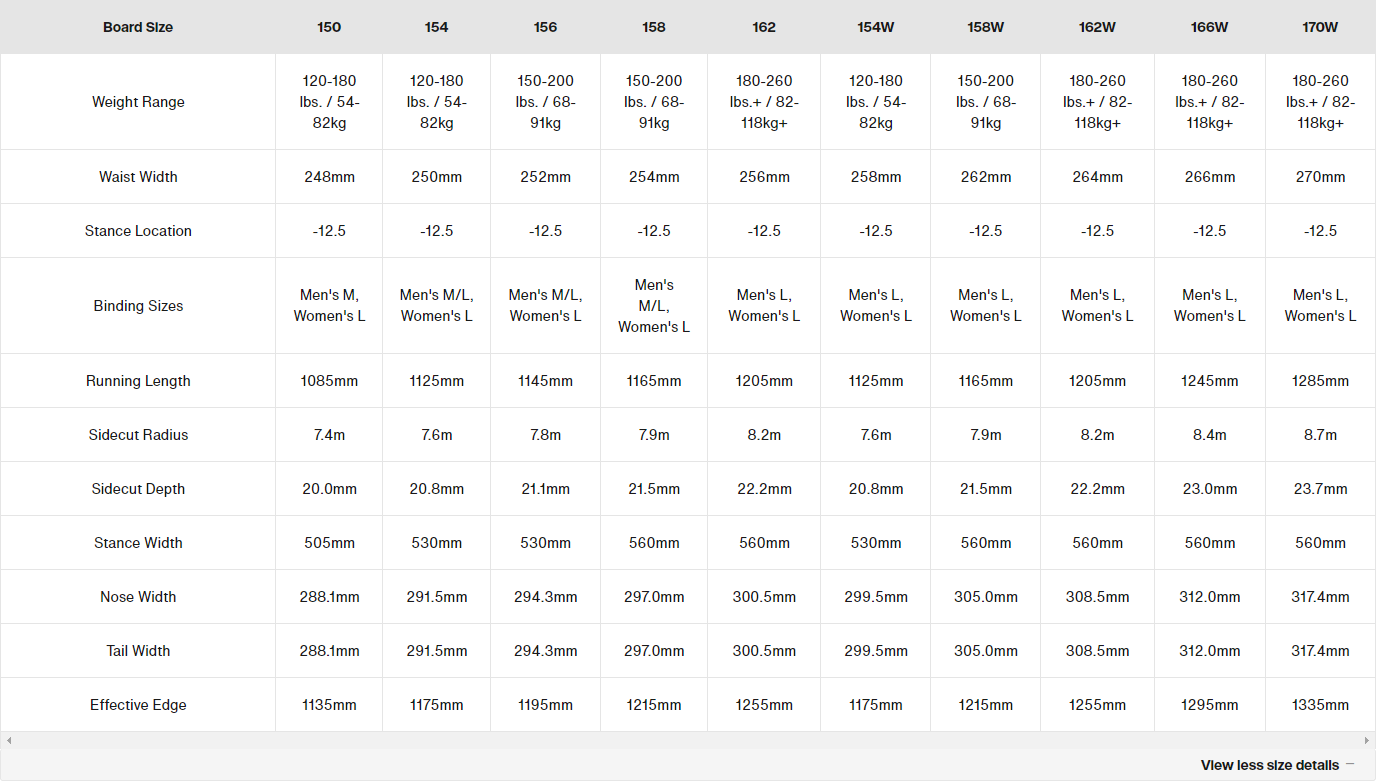Click the right scroll arrow of horizontal scrollbar

pyautogui.click(x=1367, y=741)
